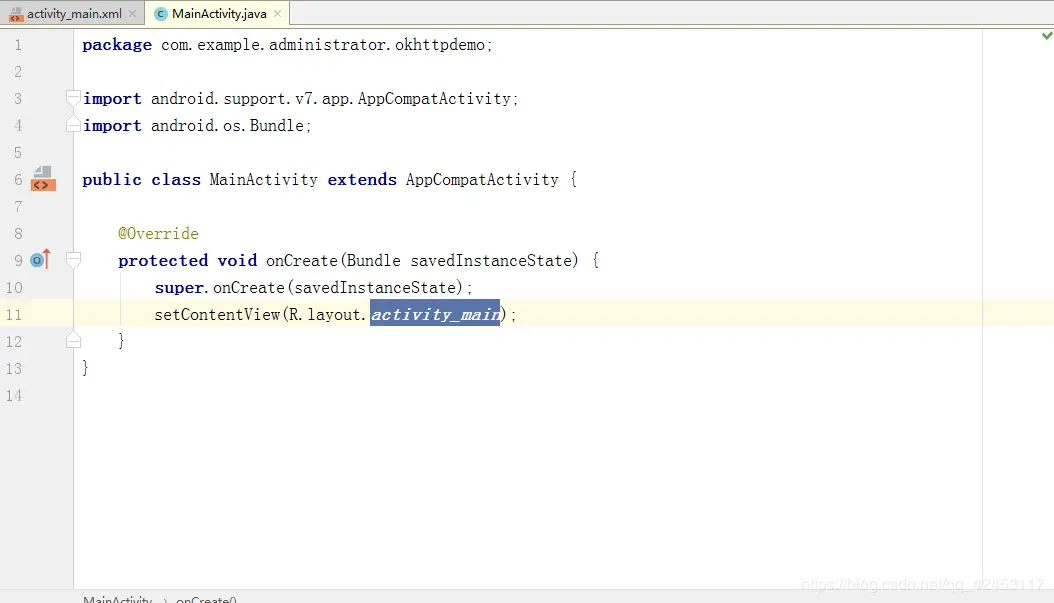Switch to the activity_main.xml tab
This screenshot has height=603, width=1054.
point(71,13)
